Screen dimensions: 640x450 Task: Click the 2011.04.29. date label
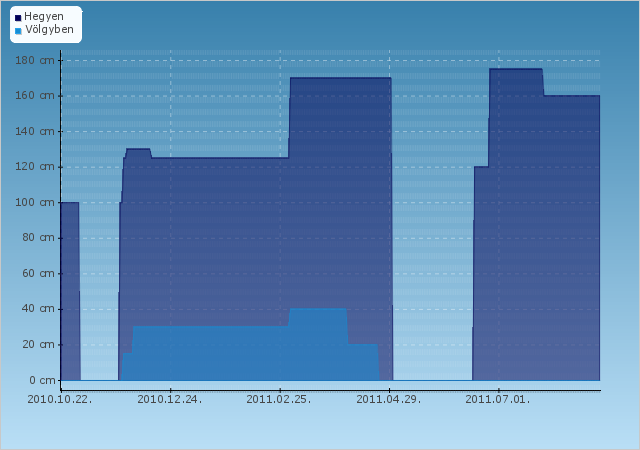click(x=389, y=399)
